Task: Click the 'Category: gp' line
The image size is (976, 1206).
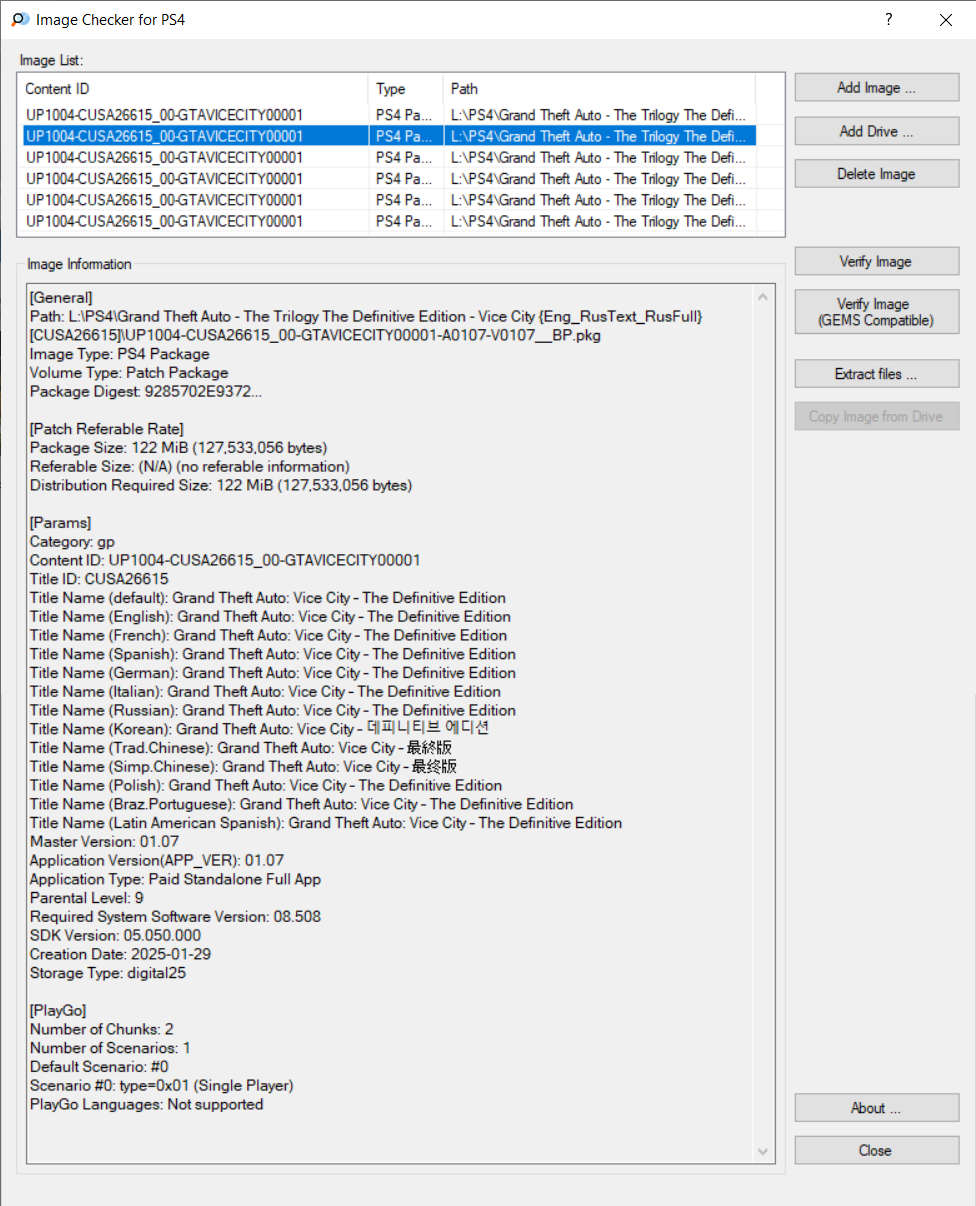Action: [x=72, y=542]
